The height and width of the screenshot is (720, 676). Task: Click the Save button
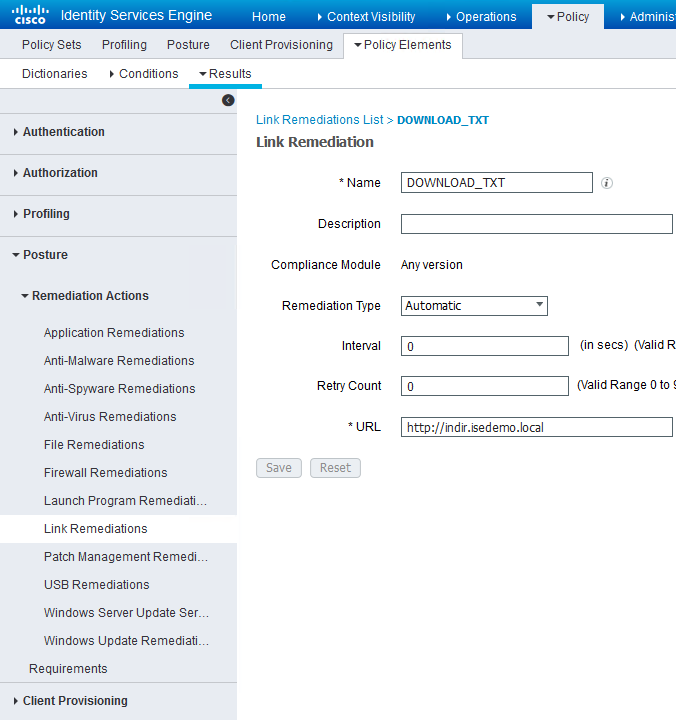pyautogui.click(x=279, y=468)
